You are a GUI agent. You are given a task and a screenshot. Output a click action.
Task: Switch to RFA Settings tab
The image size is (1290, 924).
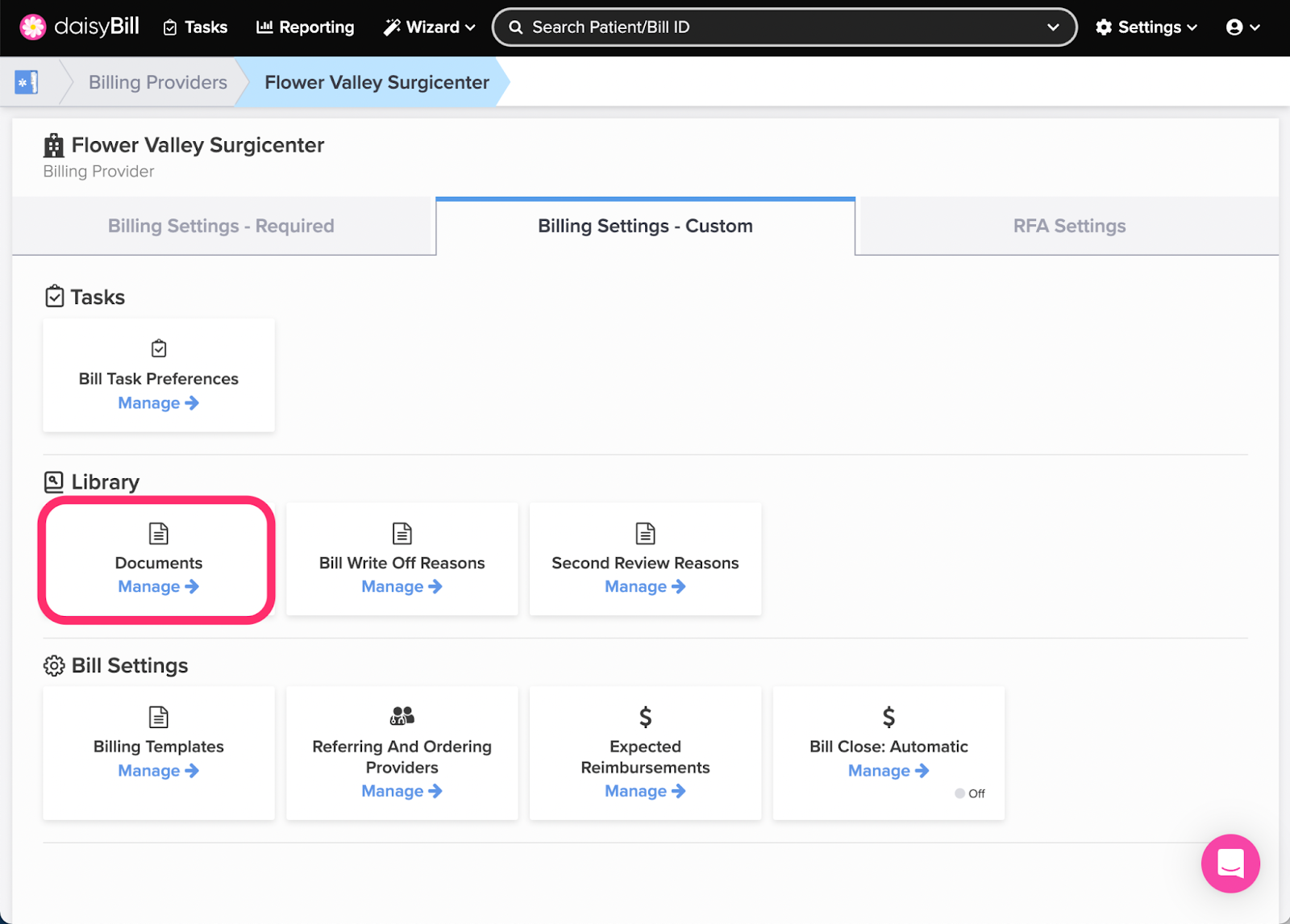[1069, 226]
